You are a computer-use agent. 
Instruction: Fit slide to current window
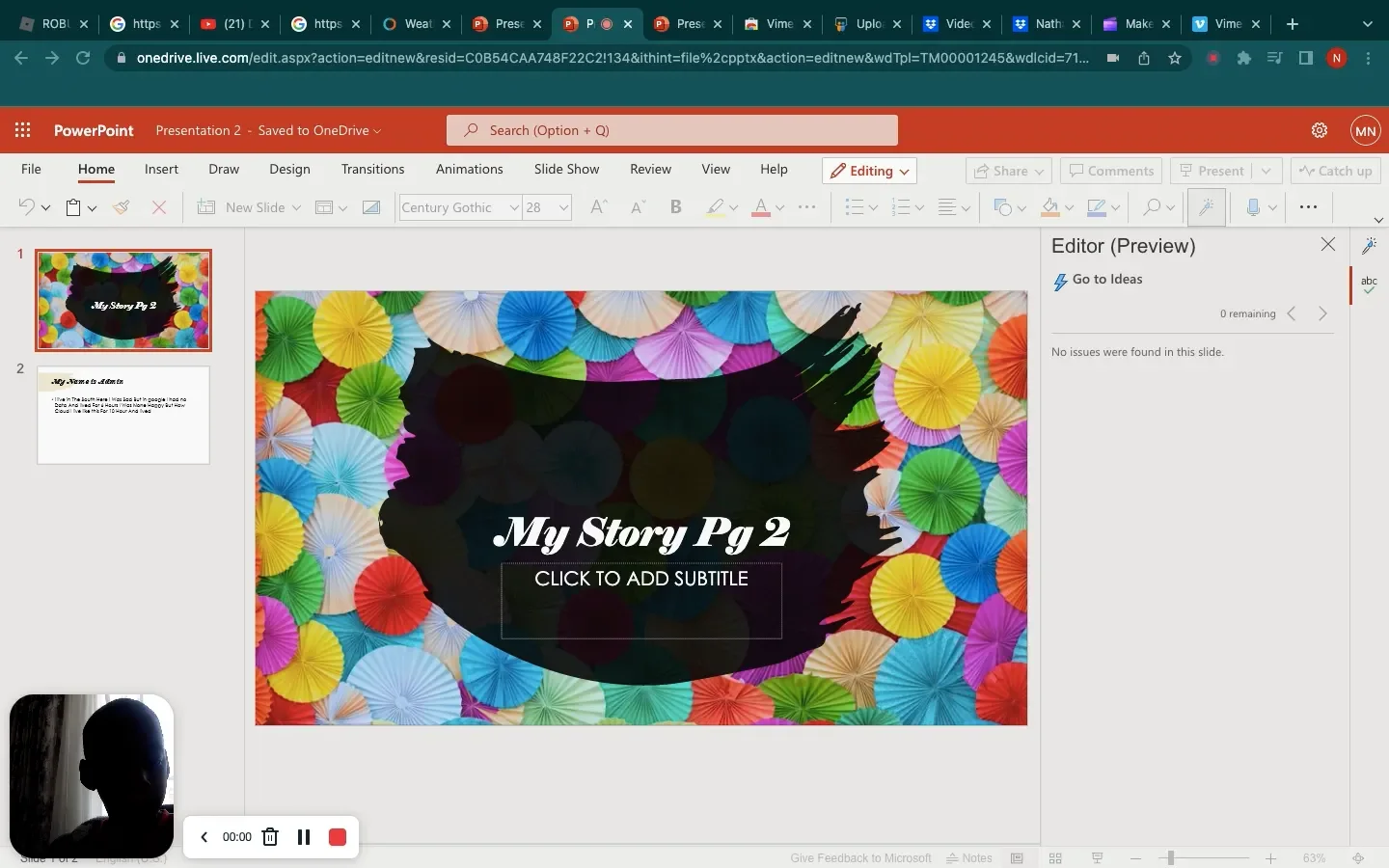coord(1358,858)
